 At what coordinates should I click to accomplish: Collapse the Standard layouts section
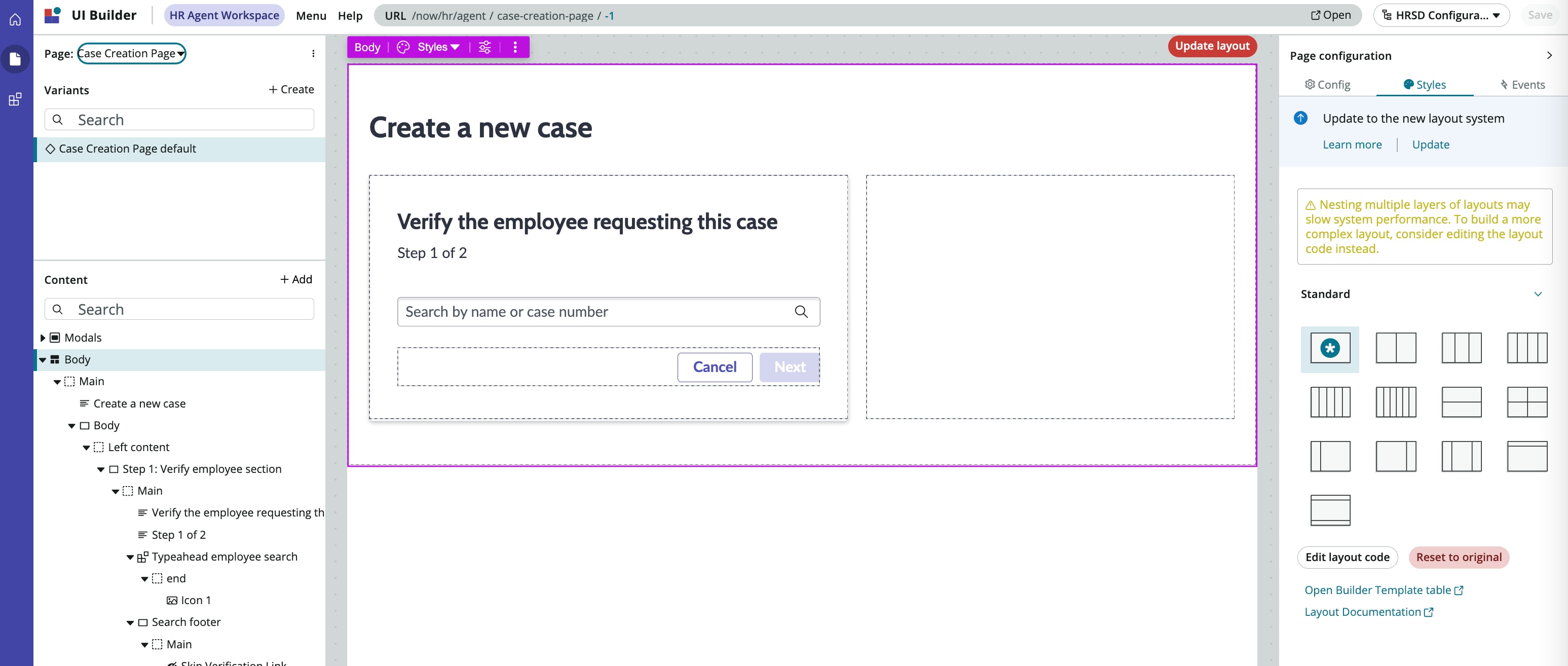coord(1537,294)
